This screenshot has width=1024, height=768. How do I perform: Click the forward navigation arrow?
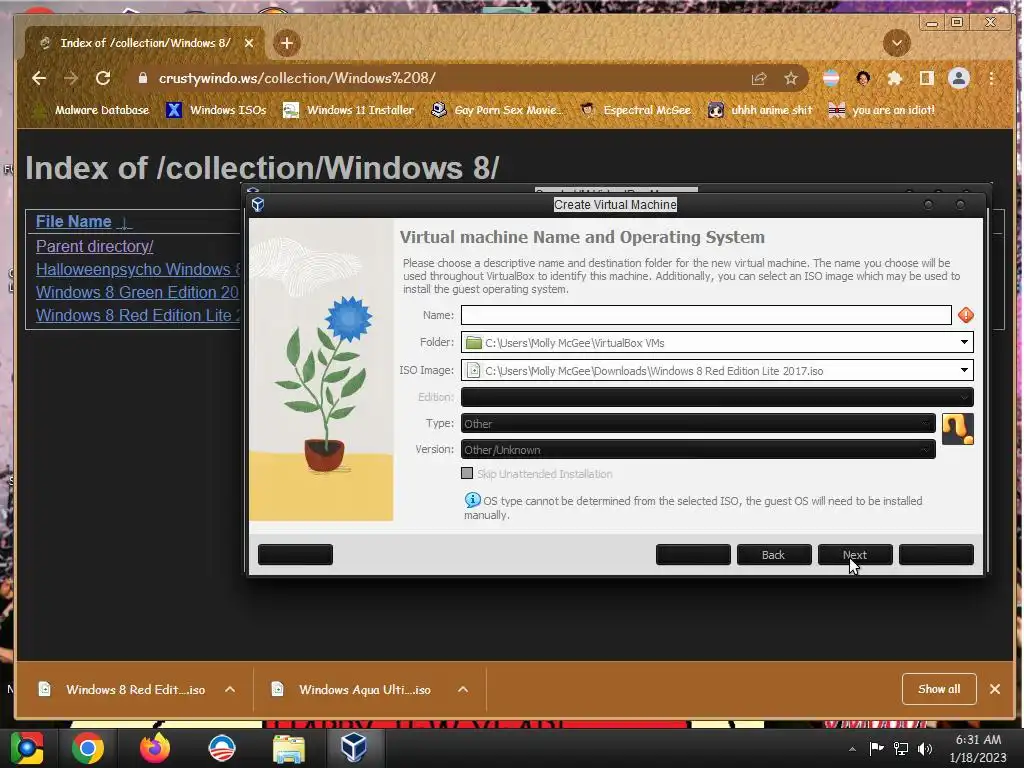coord(71,78)
